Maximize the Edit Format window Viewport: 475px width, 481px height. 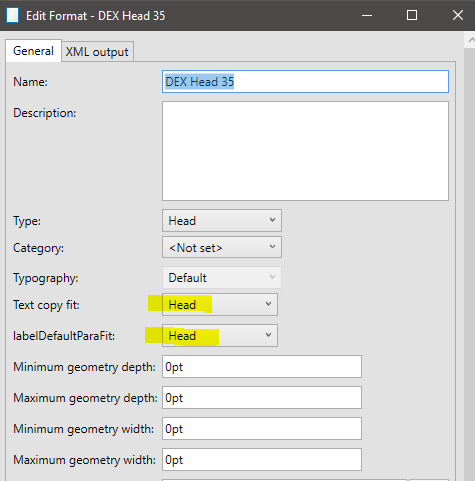(412, 15)
